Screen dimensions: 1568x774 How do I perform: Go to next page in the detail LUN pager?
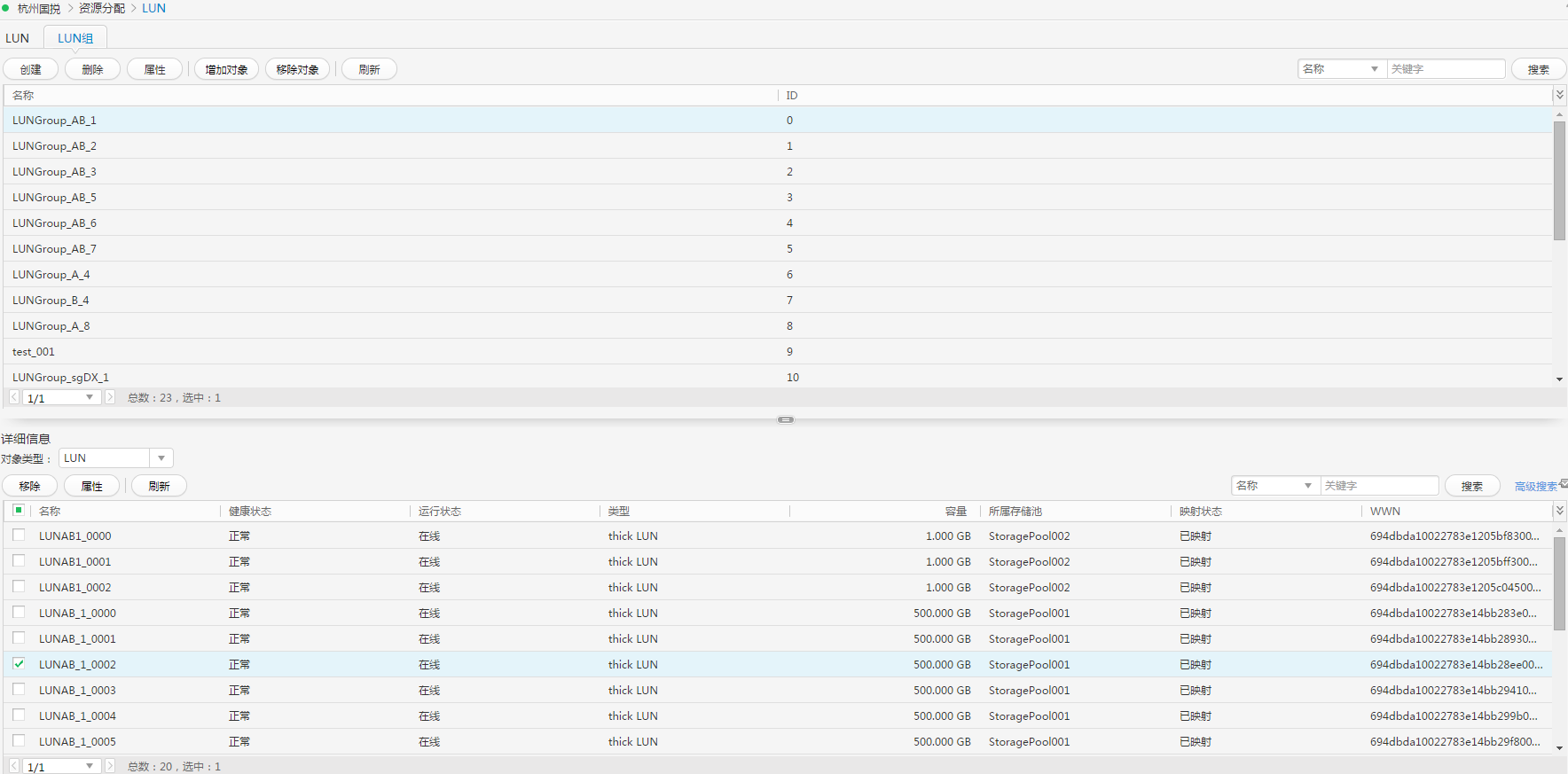[x=110, y=766]
